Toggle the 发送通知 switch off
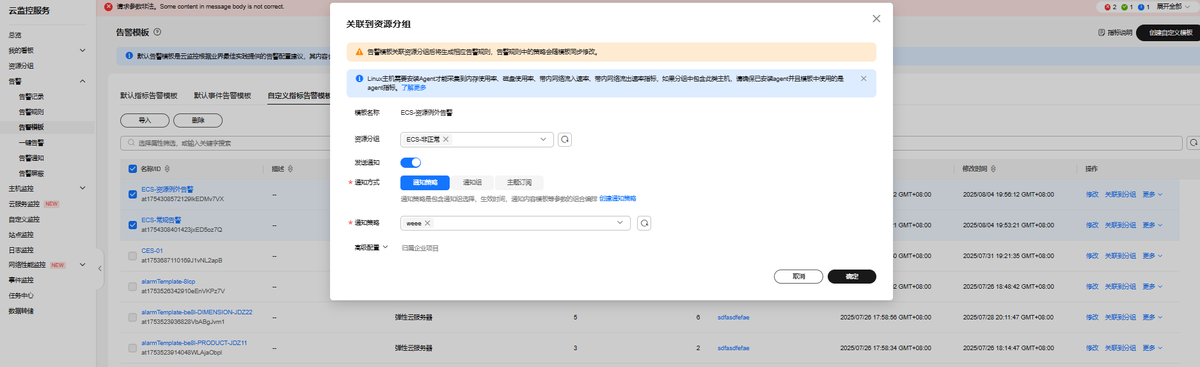The width and height of the screenshot is (1200, 367). [x=411, y=162]
